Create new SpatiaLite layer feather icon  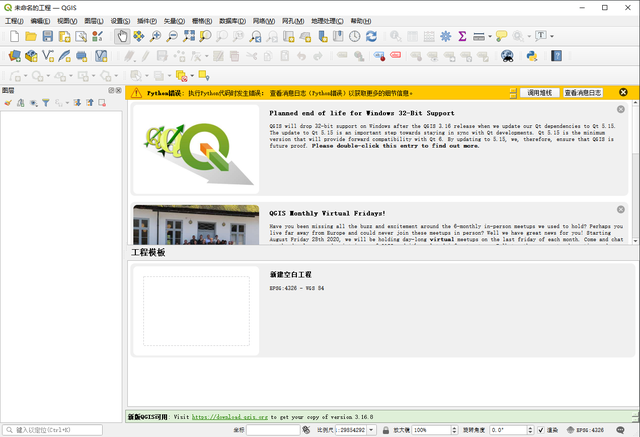(64, 56)
